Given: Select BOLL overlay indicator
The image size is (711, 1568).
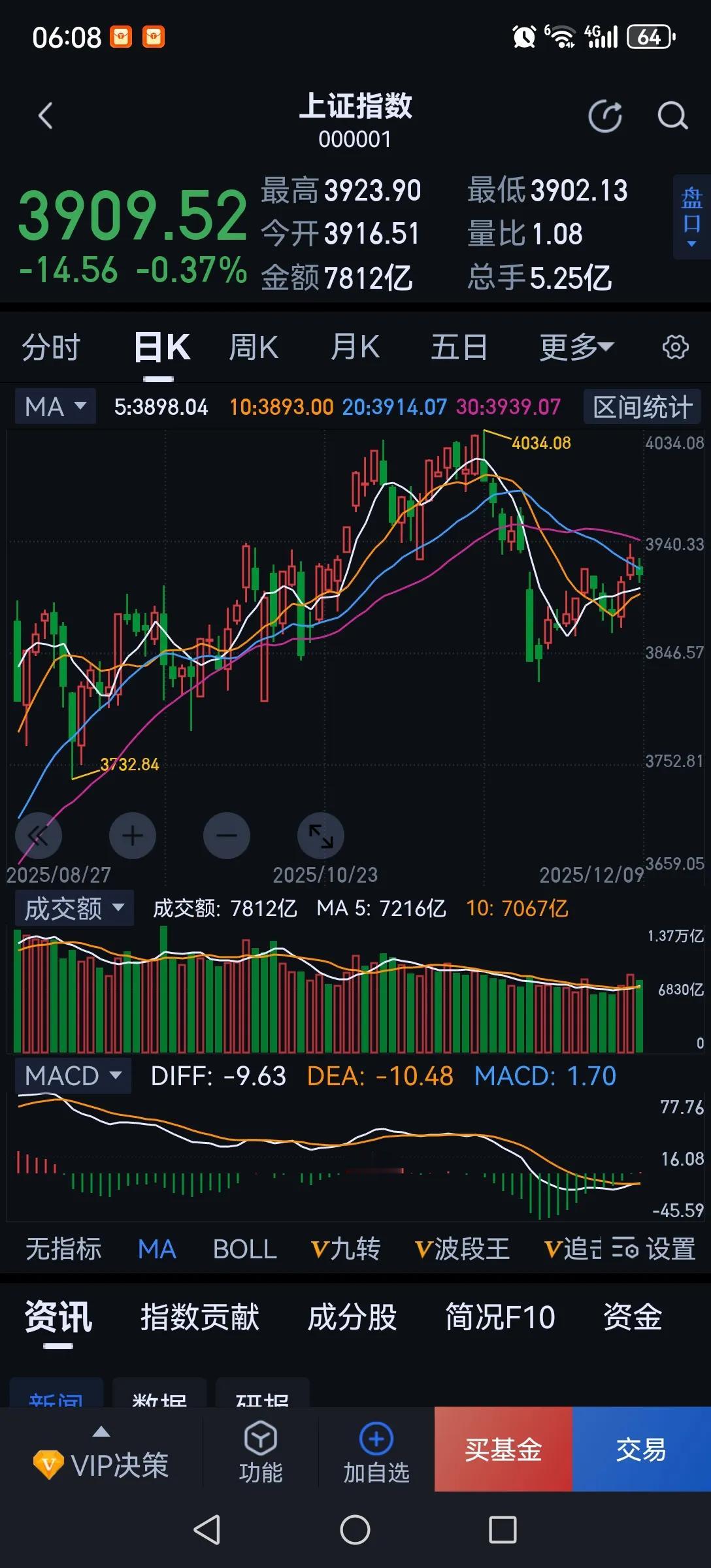Looking at the screenshot, I should tap(245, 1249).
